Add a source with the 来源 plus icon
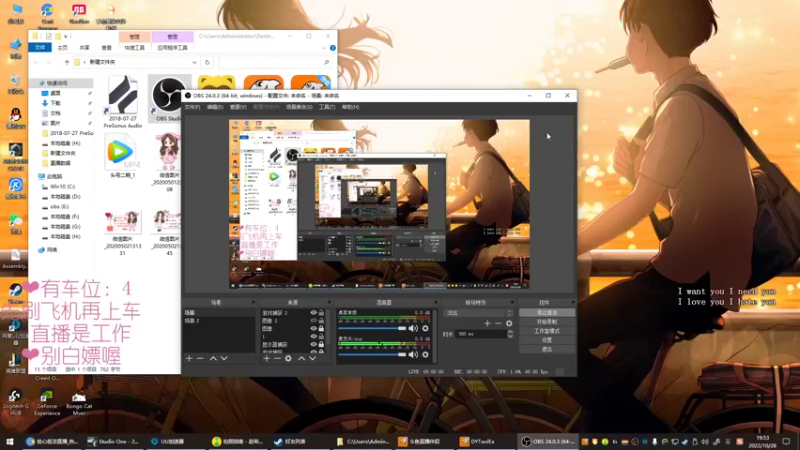 coord(266,359)
